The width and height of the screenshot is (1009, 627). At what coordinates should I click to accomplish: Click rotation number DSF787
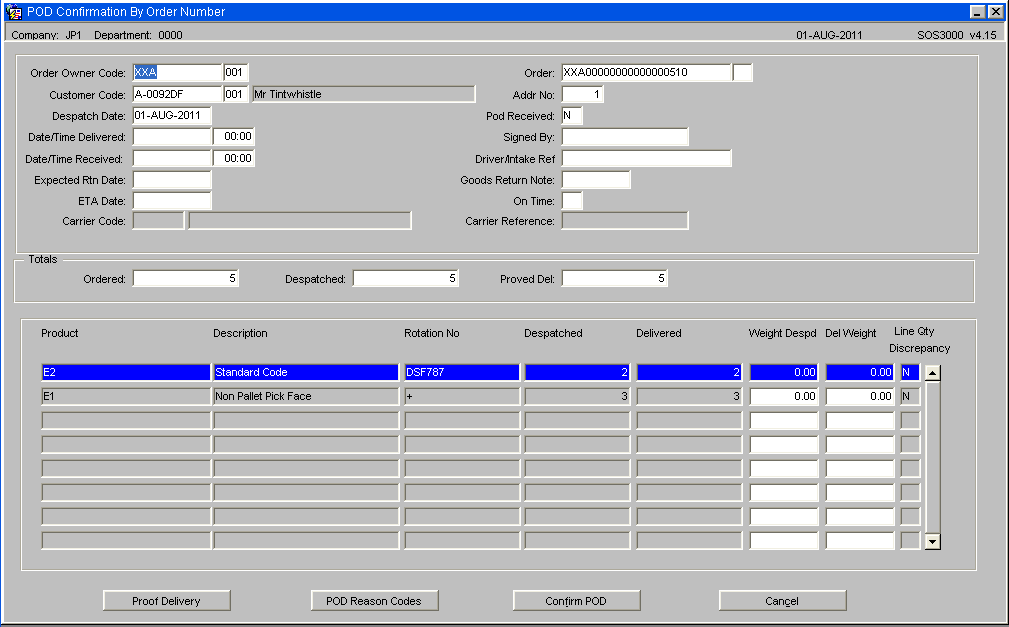(x=461, y=372)
